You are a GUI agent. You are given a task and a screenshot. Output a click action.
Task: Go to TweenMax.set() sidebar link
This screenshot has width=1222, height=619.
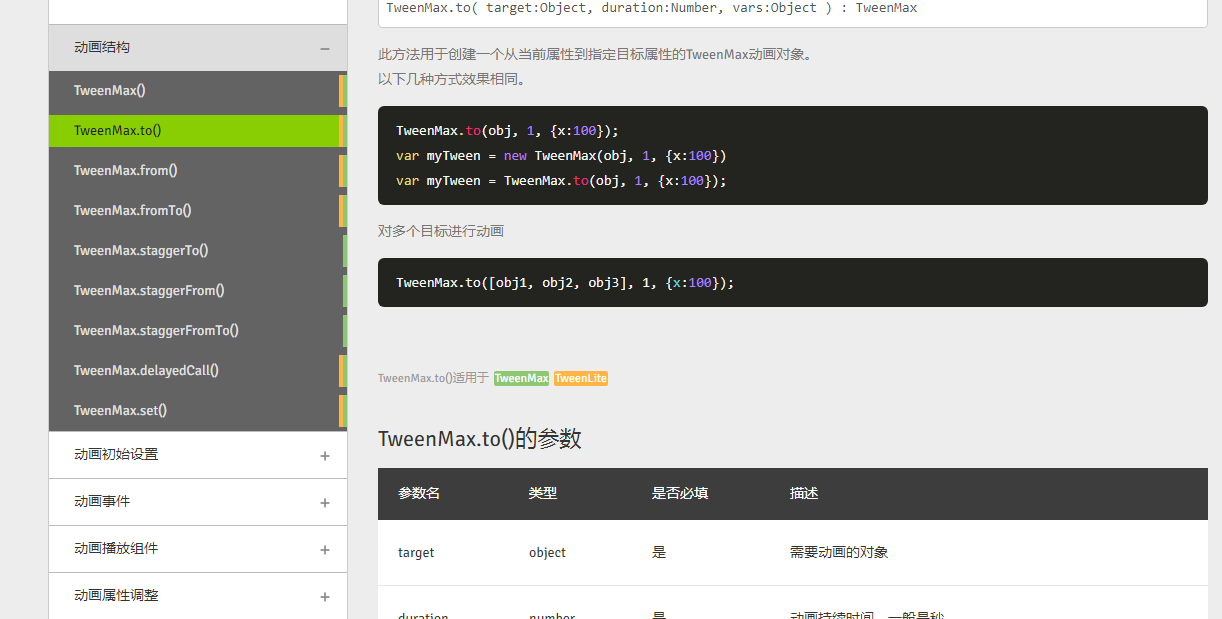(x=197, y=411)
